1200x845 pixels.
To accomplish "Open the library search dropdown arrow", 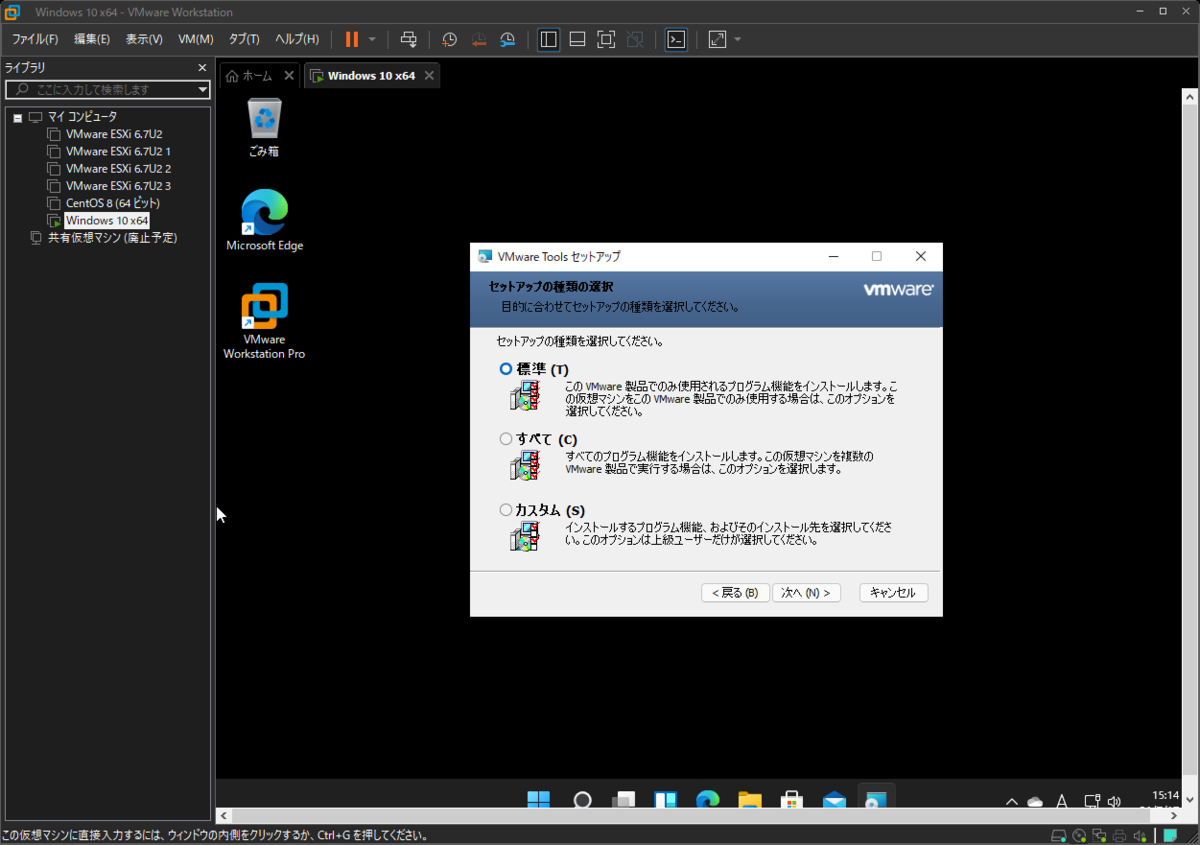I will pyautogui.click(x=203, y=89).
